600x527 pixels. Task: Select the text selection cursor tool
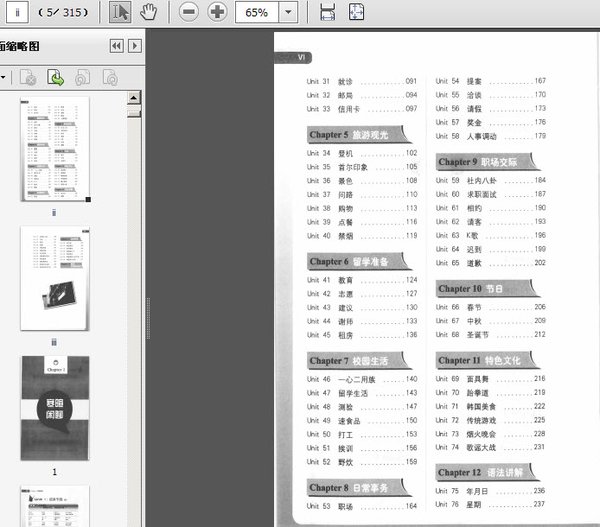point(120,12)
